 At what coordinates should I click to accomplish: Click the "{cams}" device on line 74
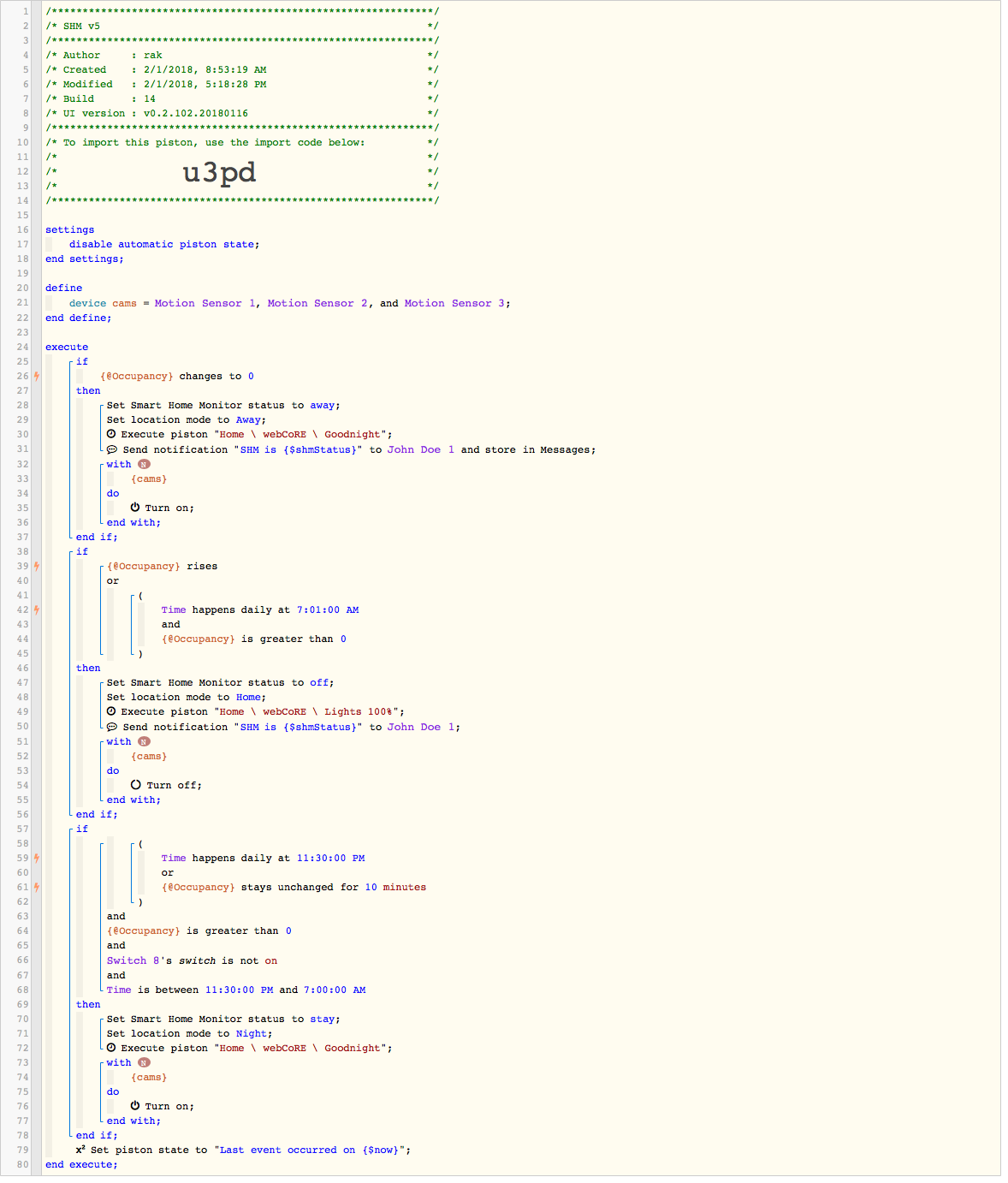pos(149,1077)
